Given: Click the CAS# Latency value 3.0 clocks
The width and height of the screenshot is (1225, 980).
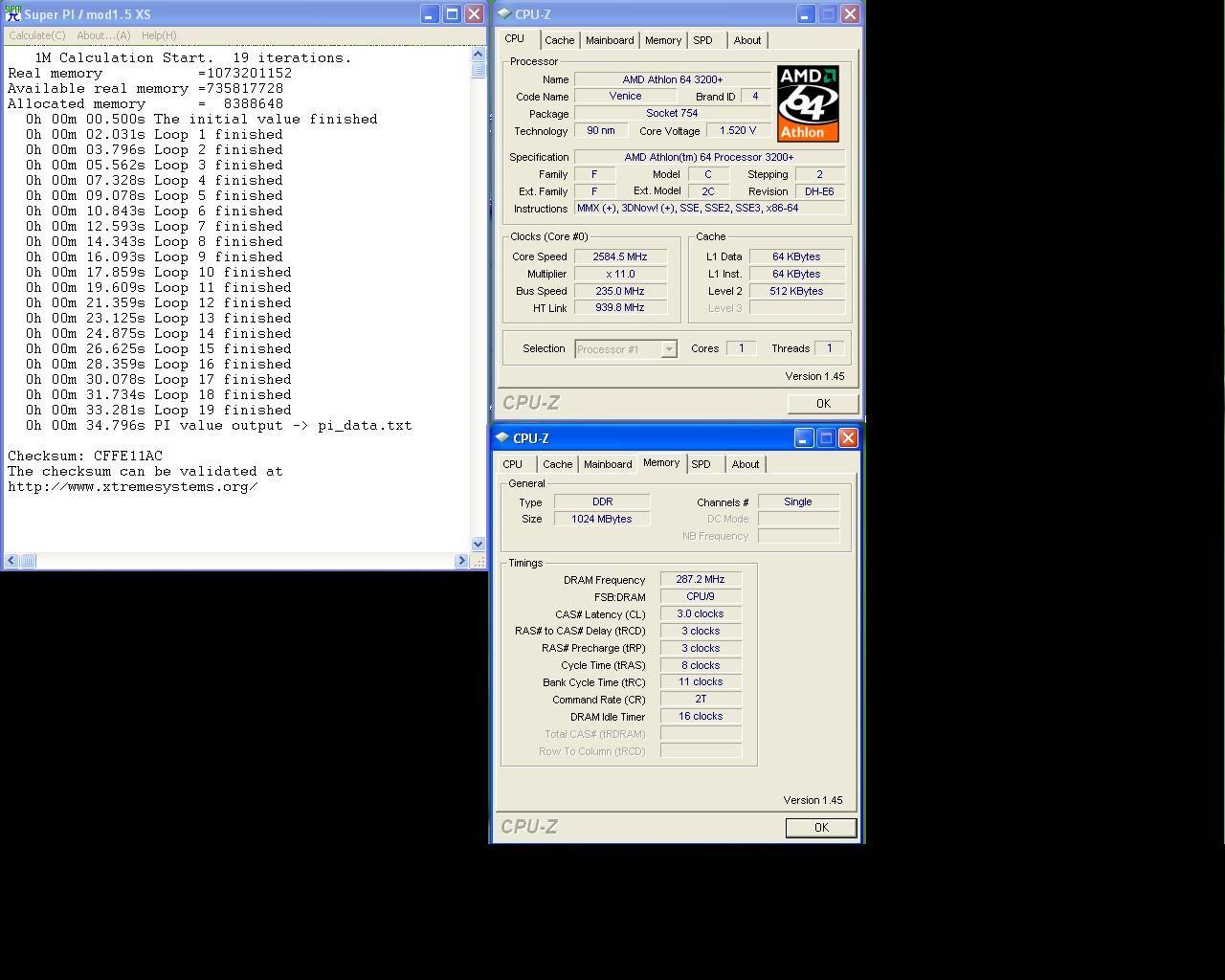Looking at the screenshot, I should pyautogui.click(x=701, y=613).
